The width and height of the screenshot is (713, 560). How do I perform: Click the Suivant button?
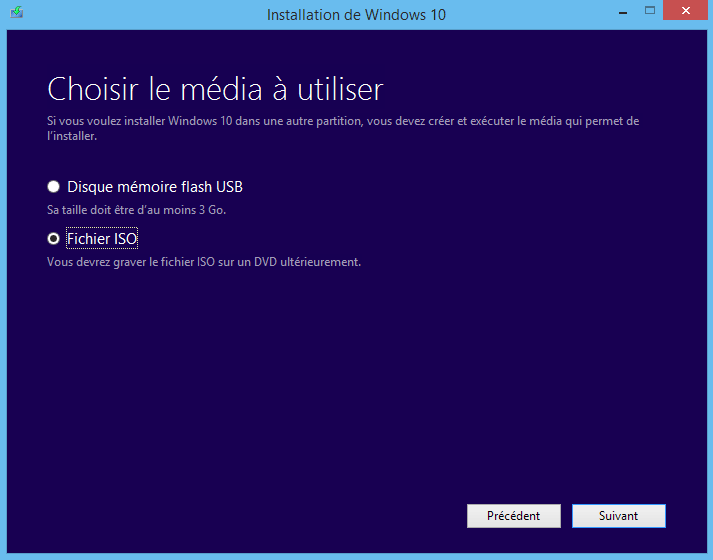618,516
